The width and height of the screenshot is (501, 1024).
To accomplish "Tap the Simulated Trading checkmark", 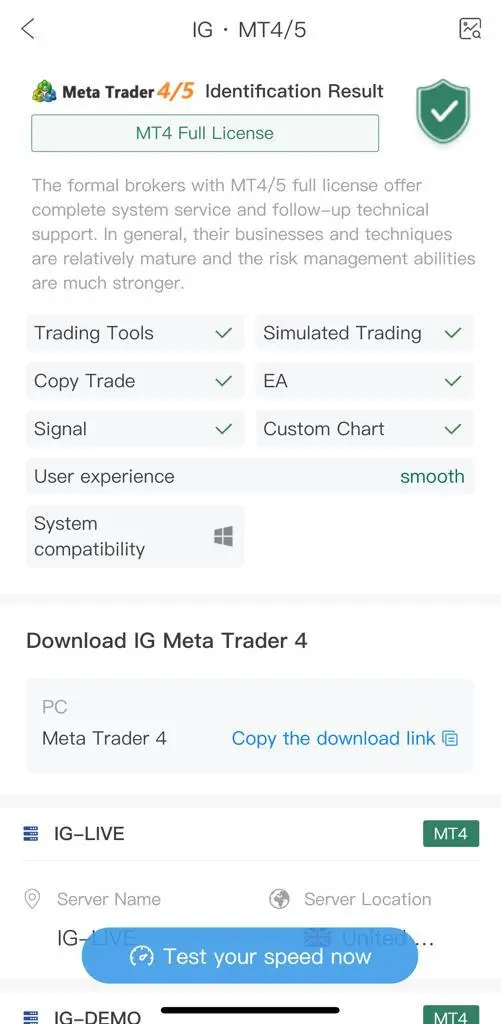I will pos(453,333).
